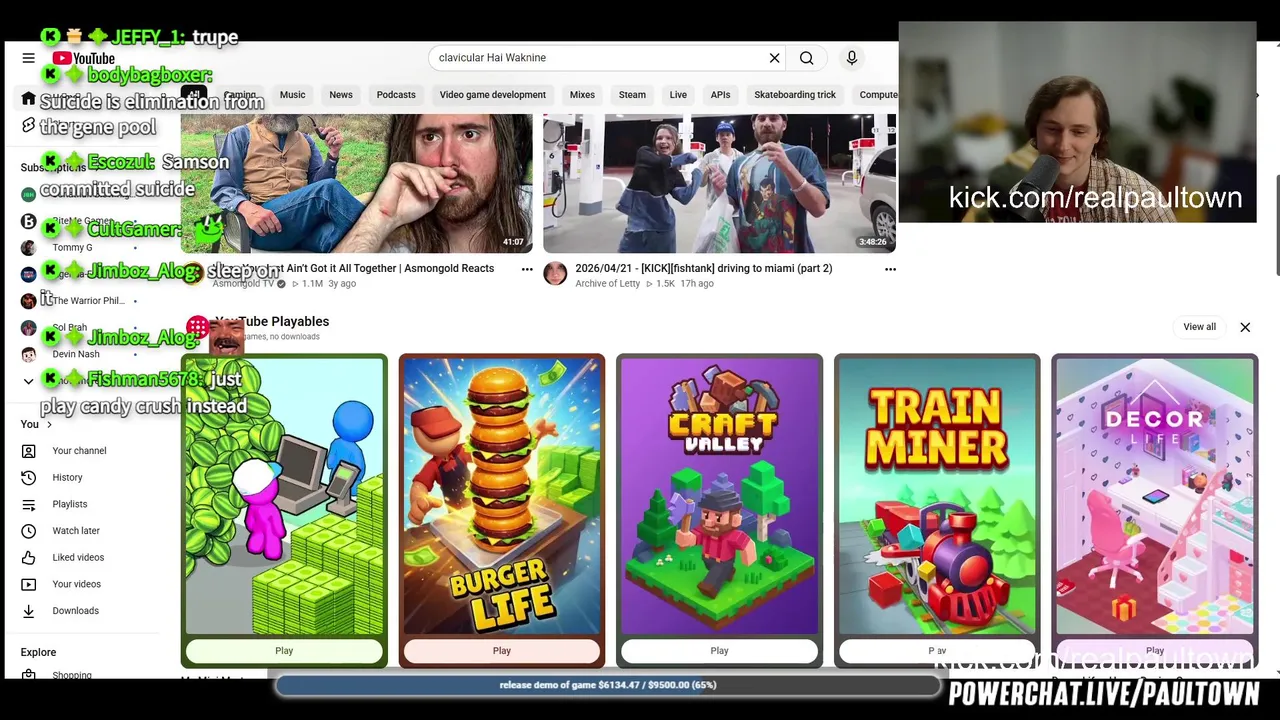1280x720 pixels.
Task: Play the Craft Valley game
Action: tap(719, 651)
